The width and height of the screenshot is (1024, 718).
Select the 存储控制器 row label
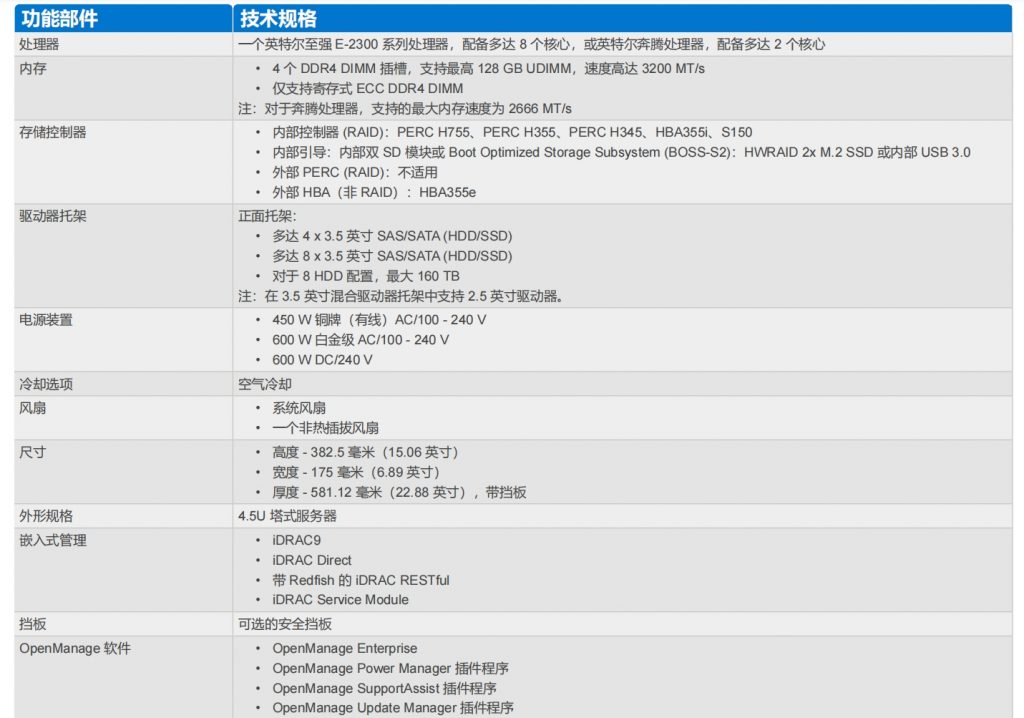point(53,132)
